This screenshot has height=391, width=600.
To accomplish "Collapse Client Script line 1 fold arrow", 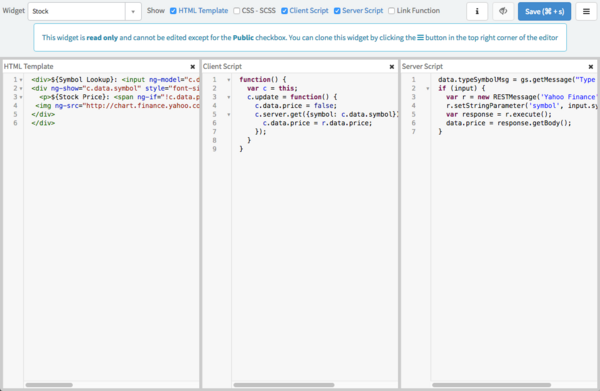I will click(x=229, y=80).
